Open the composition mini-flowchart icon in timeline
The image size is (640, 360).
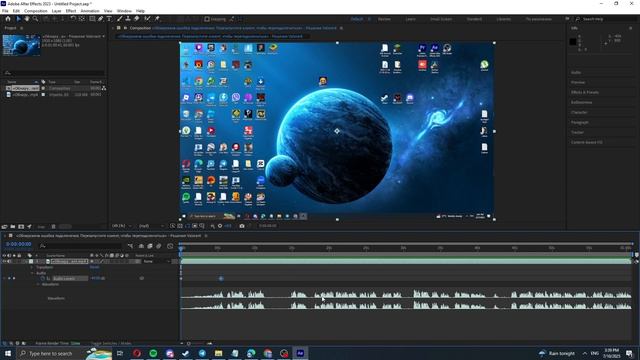(x=130, y=246)
